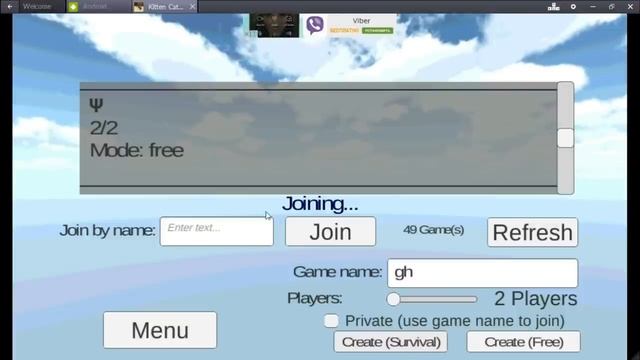The height and width of the screenshot is (360, 640).
Task: Click the Players slider handle
Action: 393,299
